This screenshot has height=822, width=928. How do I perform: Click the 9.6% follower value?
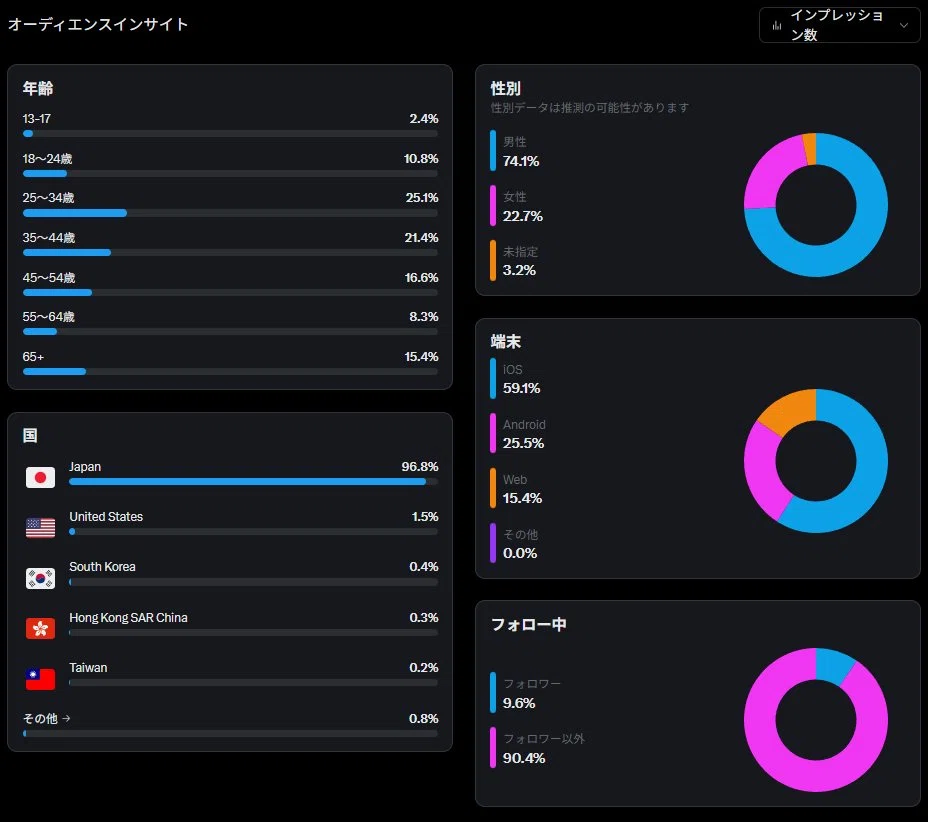pos(519,703)
